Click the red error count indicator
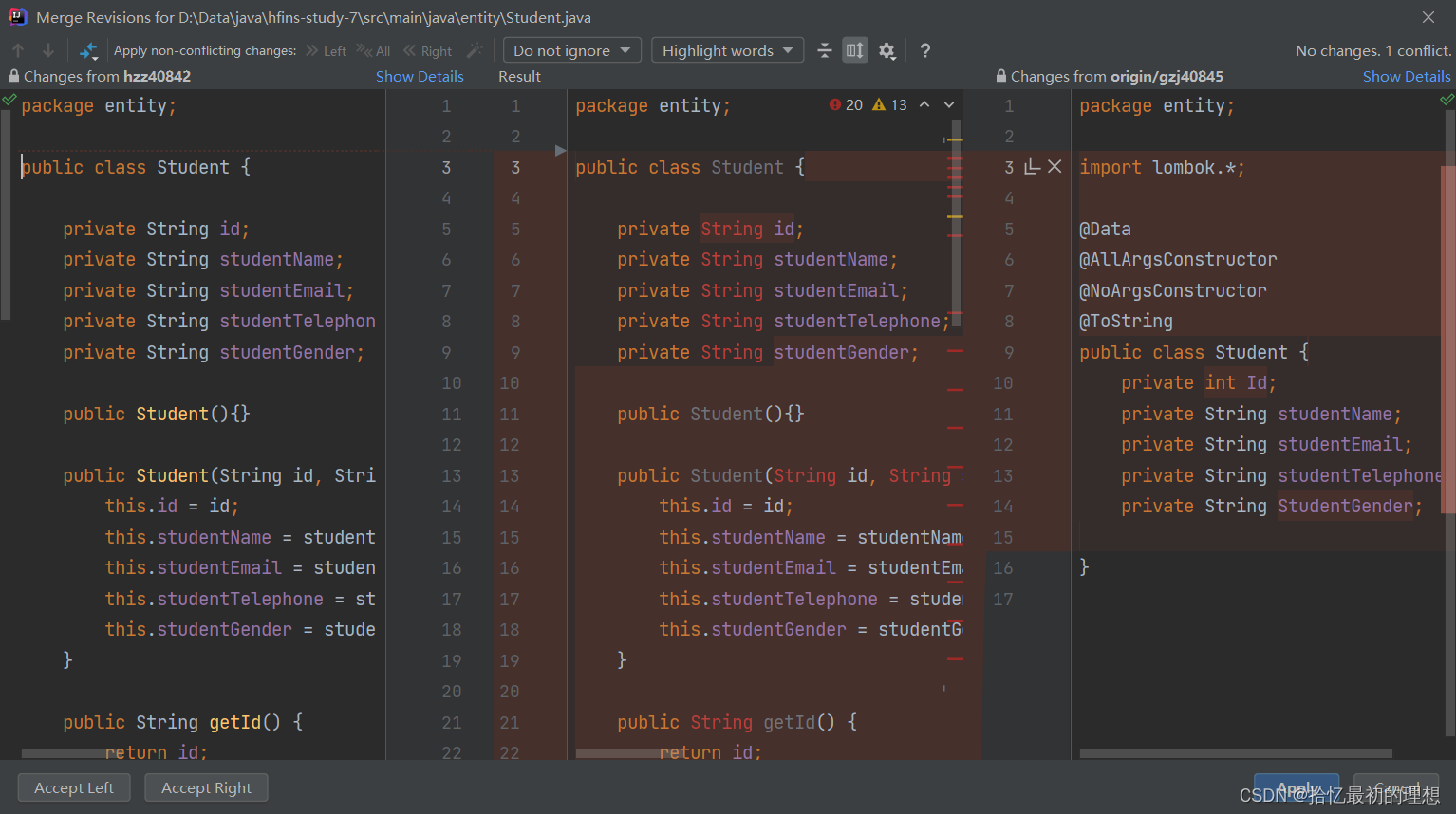 pos(846,104)
